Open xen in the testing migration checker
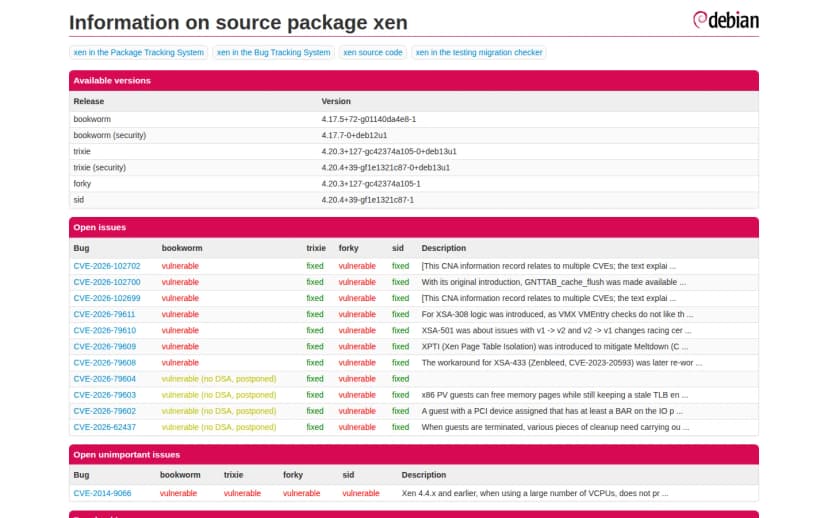Screen dimensions: 828x518 479,52
